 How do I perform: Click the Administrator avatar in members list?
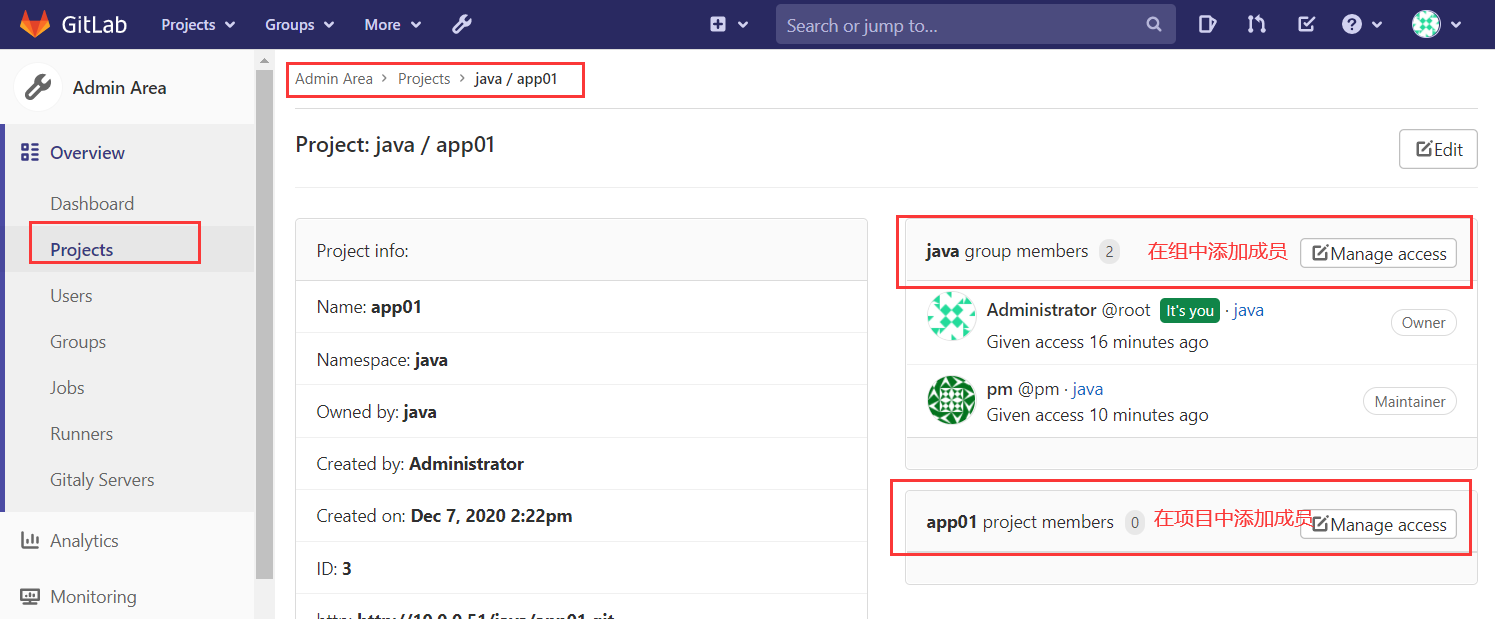tap(951, 316)
